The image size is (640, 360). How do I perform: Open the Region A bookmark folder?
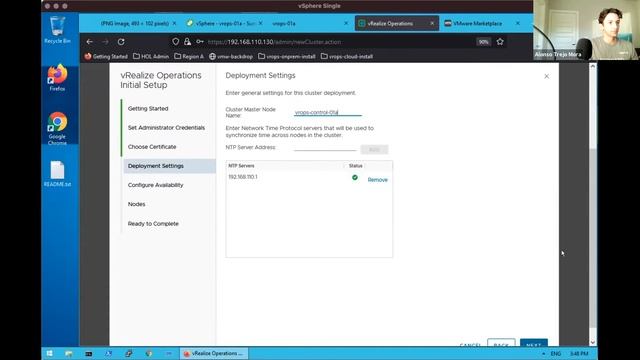tap(189, 56)
